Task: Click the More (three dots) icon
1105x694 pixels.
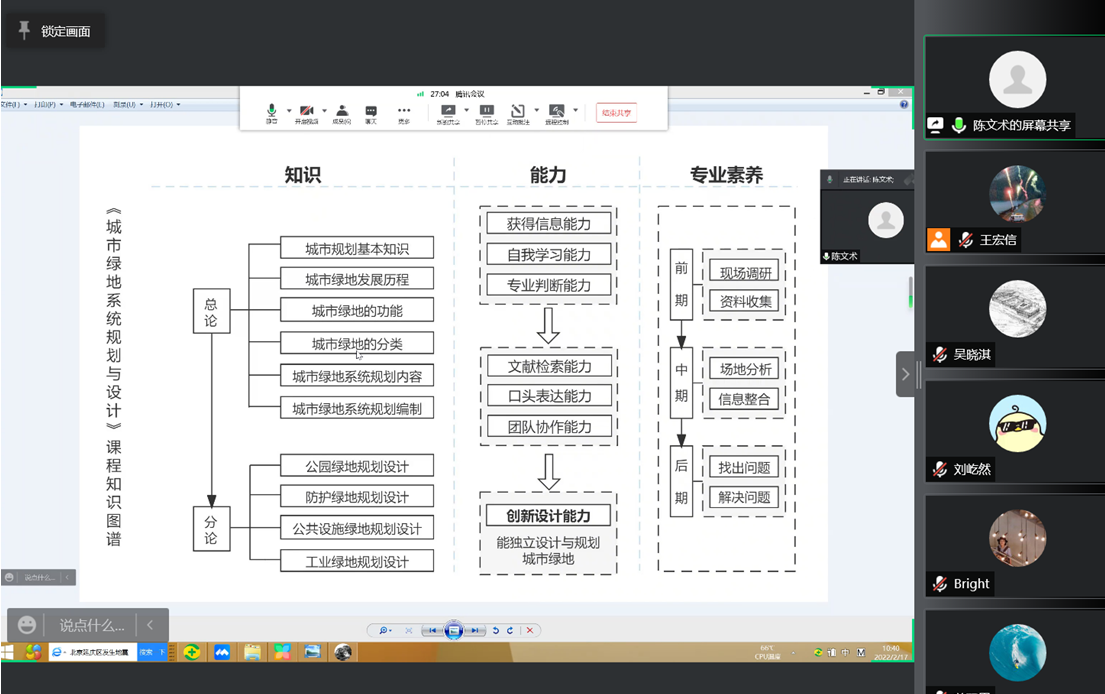Action: [404, 112]
